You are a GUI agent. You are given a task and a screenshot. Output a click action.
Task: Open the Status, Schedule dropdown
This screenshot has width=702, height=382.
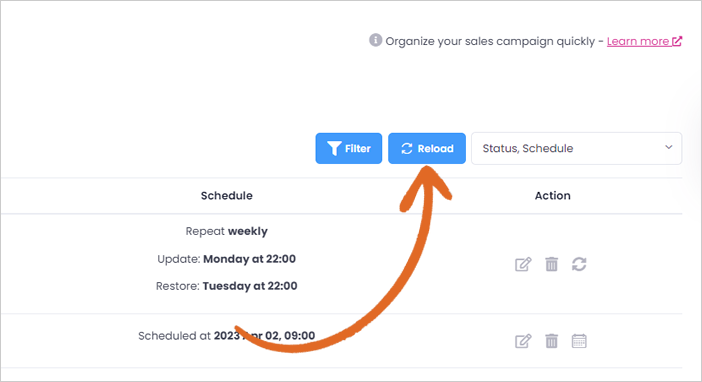tap(576, 148)
